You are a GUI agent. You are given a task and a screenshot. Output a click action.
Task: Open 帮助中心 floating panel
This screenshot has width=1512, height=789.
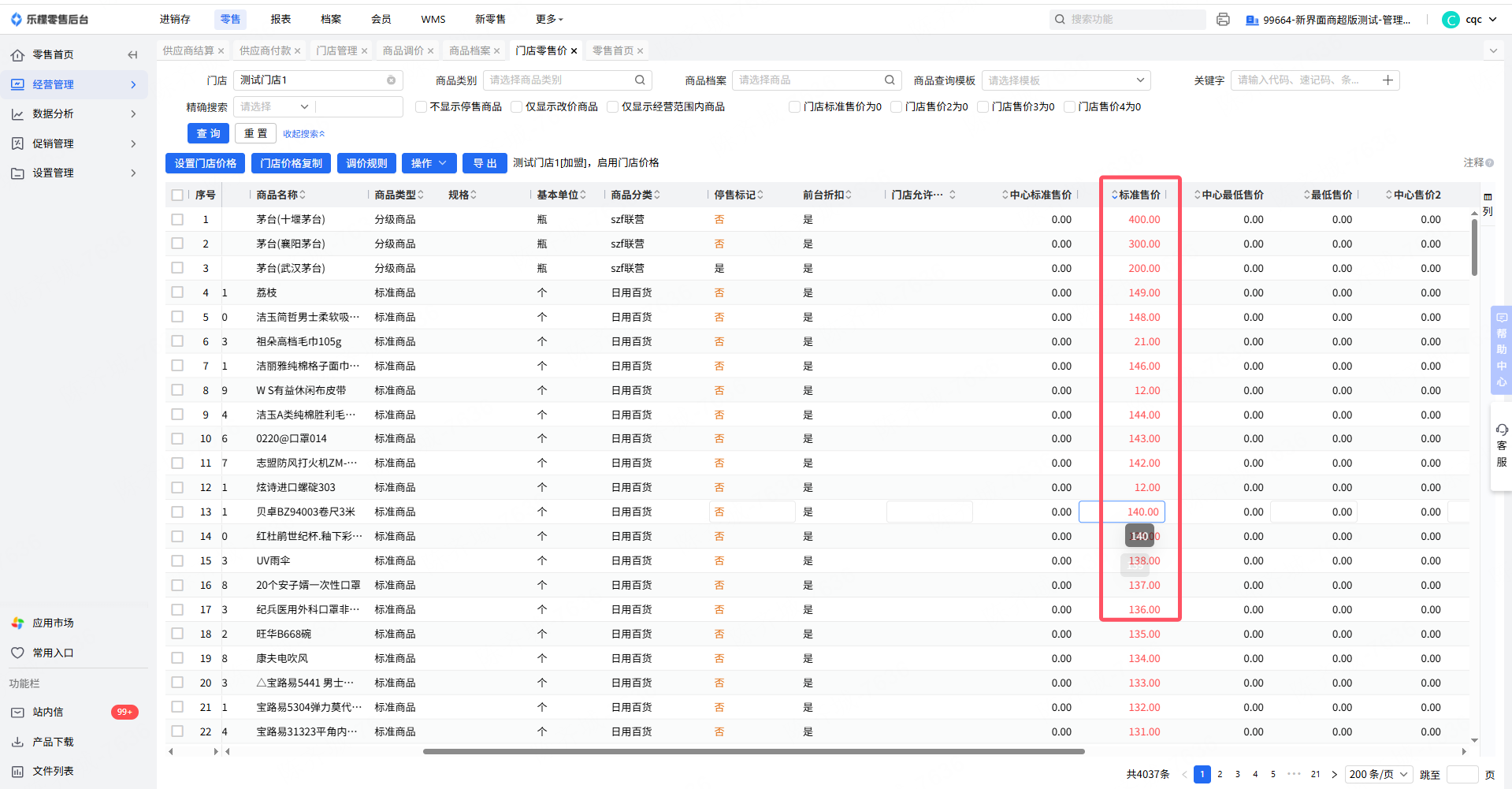pyautogui.click(x=1501, y=349)
